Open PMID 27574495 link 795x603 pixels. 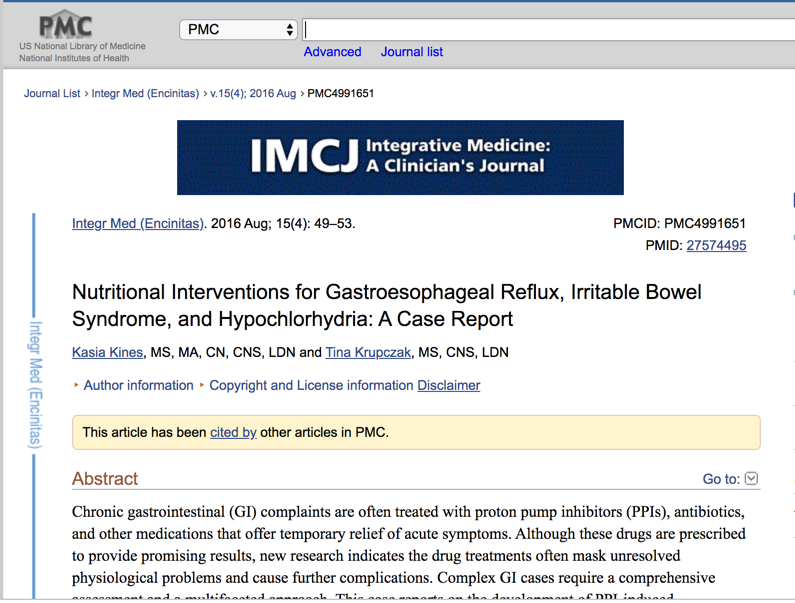[x=716, y=245]
